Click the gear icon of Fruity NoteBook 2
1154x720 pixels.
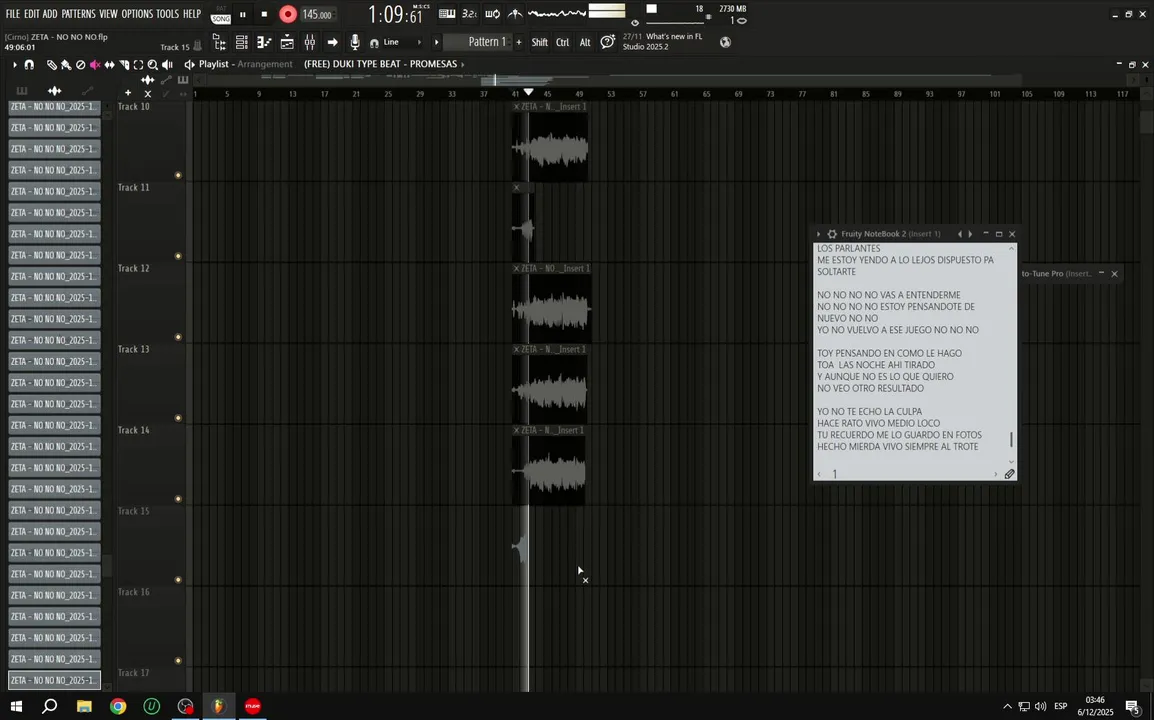(832, 234)
